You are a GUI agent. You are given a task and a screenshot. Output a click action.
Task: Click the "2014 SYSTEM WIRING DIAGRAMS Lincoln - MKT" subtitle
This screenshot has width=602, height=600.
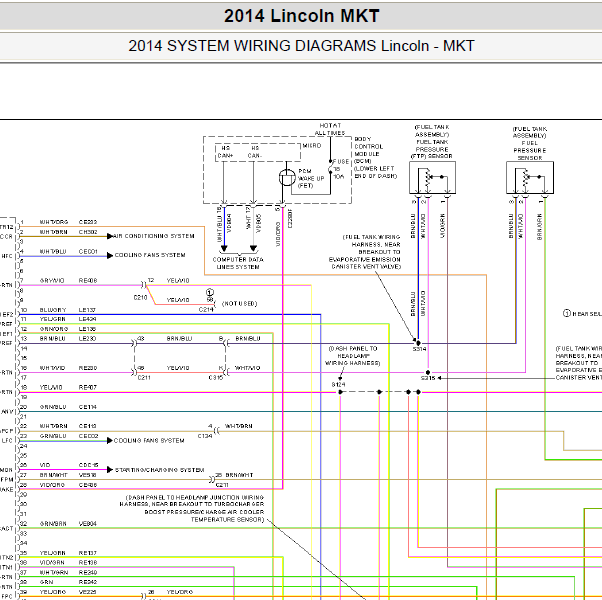pyautogui.click(x=301, y=46)
